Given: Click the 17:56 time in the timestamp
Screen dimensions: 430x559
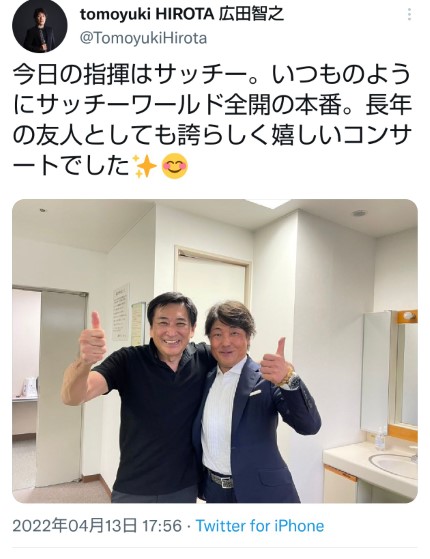Looking at the screenshot, I should (162, 526).
